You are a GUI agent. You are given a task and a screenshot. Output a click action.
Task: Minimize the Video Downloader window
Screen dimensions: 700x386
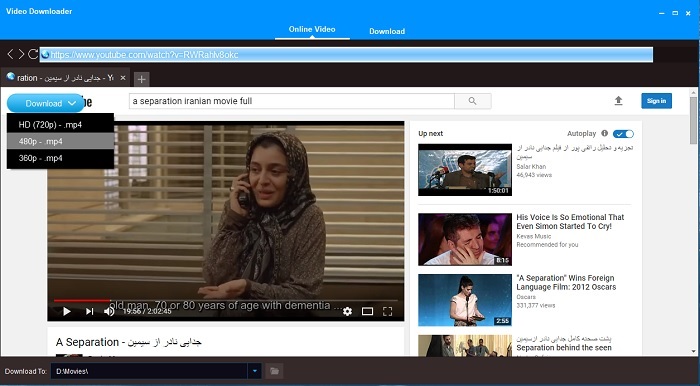(662, 13)
